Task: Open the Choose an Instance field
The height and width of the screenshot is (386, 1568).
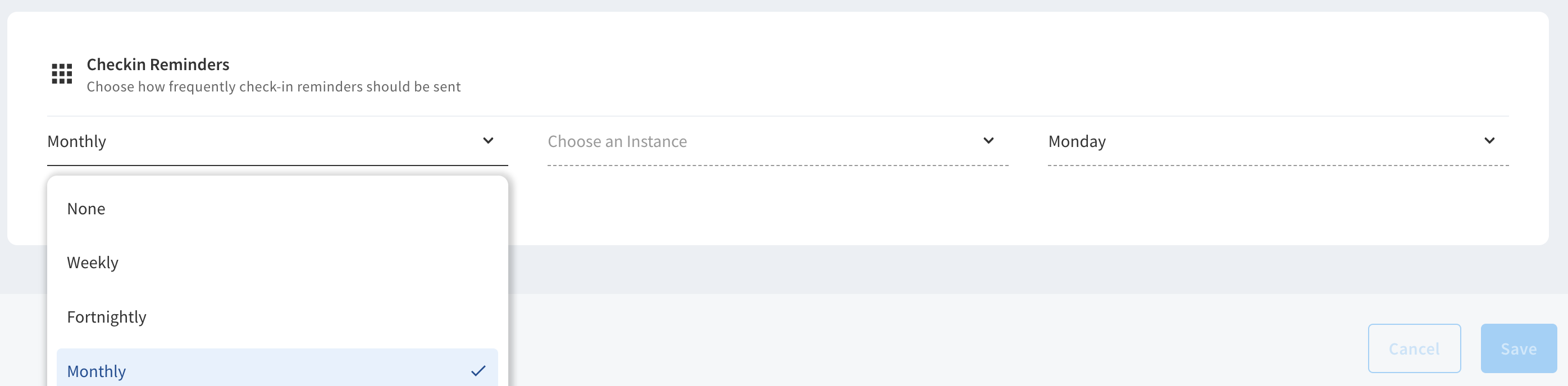Action: click(x=778, y=141)
